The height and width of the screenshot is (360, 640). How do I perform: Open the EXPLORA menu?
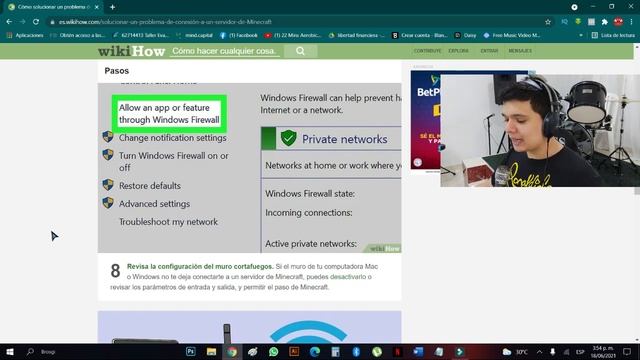pos(458,51)
